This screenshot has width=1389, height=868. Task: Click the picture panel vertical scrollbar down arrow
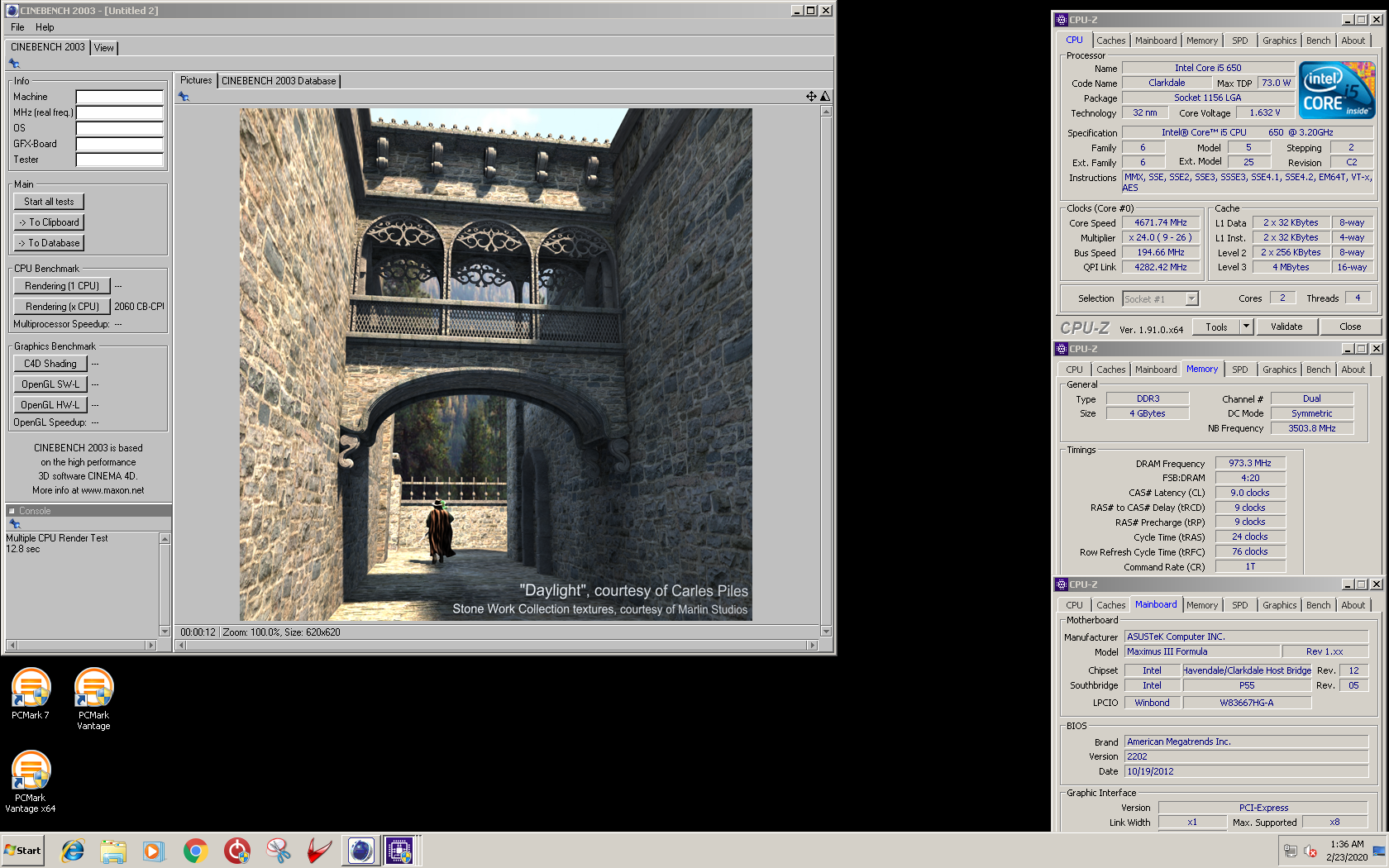point(825,632)
